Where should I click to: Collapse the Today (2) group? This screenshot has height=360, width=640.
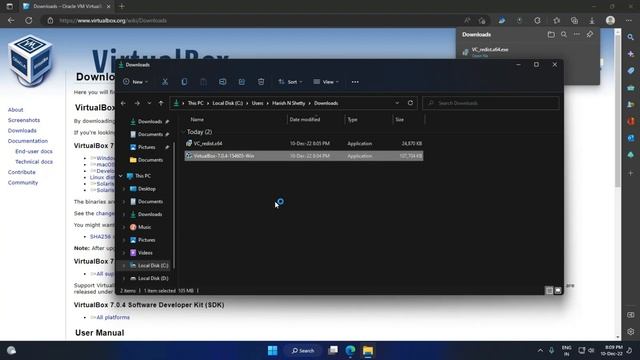point(183,132)
